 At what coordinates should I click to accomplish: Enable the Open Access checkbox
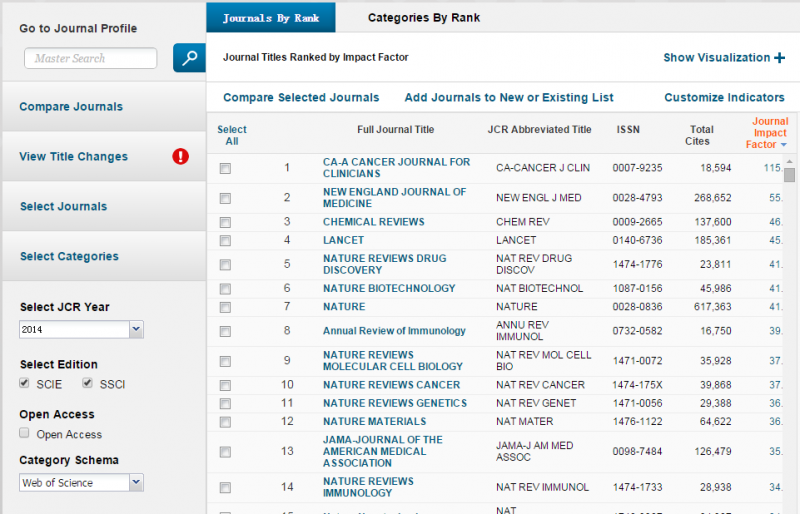(24, 433)
